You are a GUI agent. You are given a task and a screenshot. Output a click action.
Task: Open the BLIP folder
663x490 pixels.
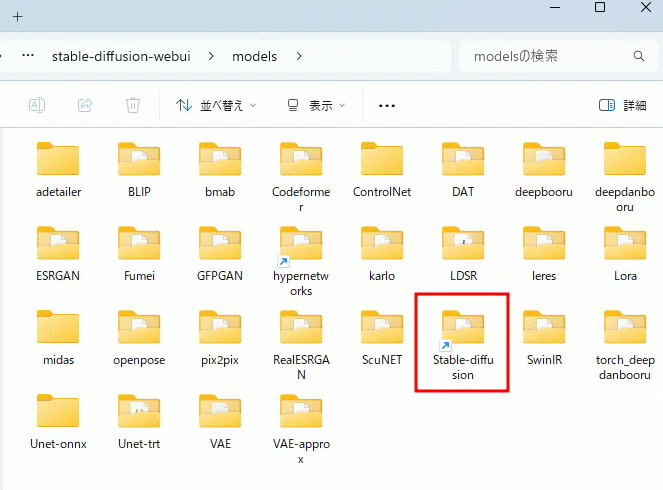point(139,171)
